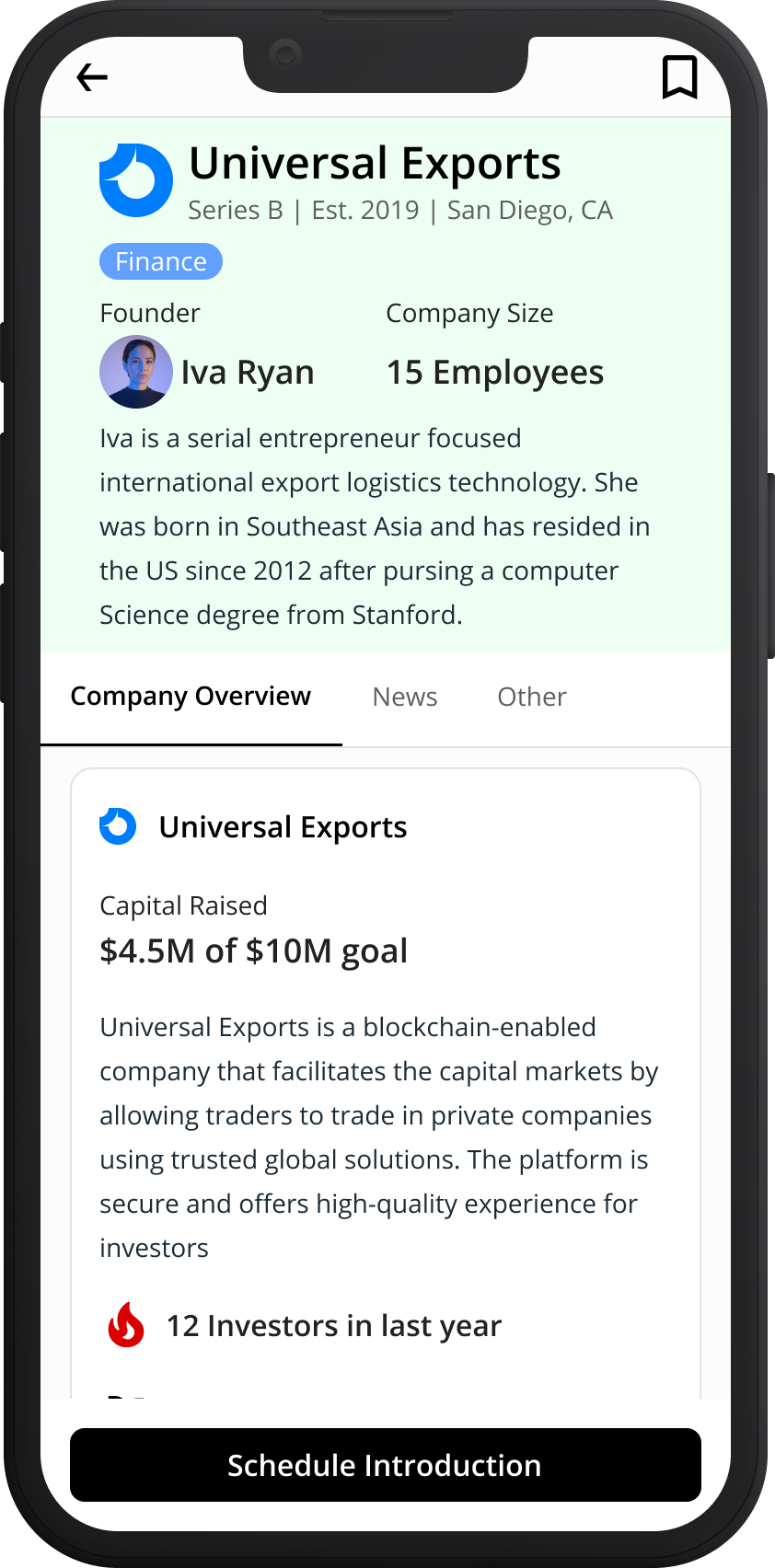Switch to the Other tab
Image resolution: width=775 pixels, height=1568 pixels.
pos(532,697)
